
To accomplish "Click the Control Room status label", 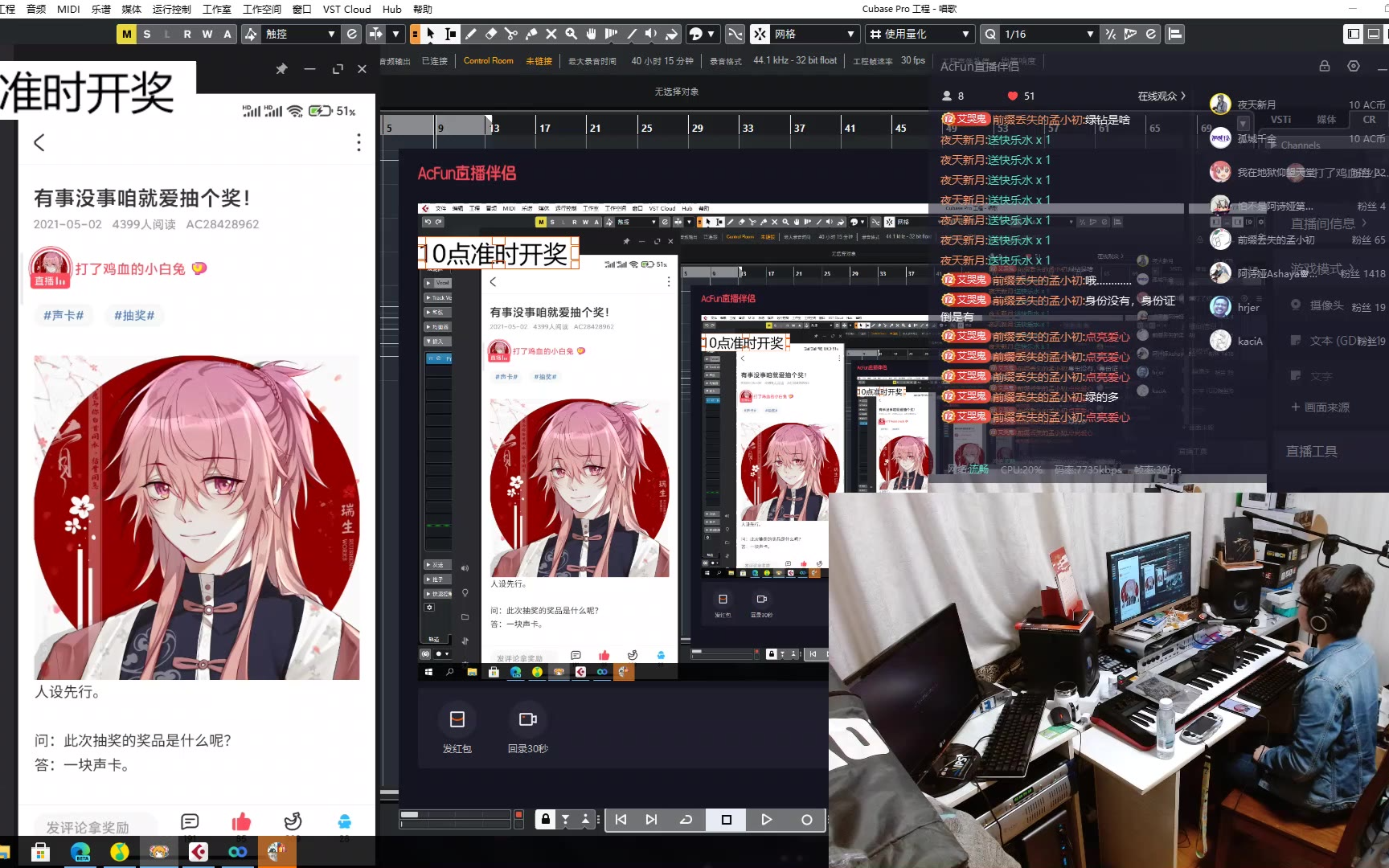I will [x=488, y=60].
